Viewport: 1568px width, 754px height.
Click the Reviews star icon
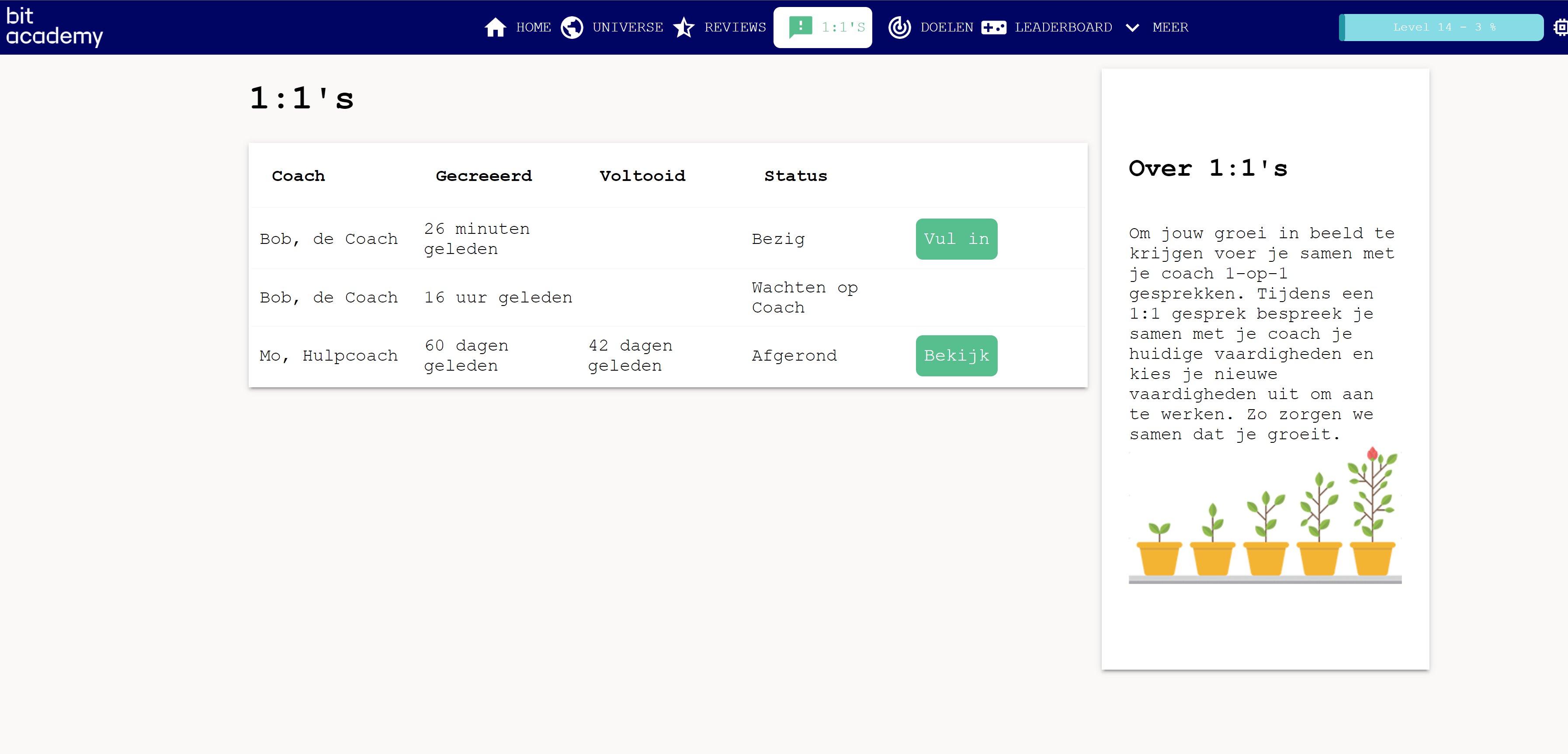[683, 28]
